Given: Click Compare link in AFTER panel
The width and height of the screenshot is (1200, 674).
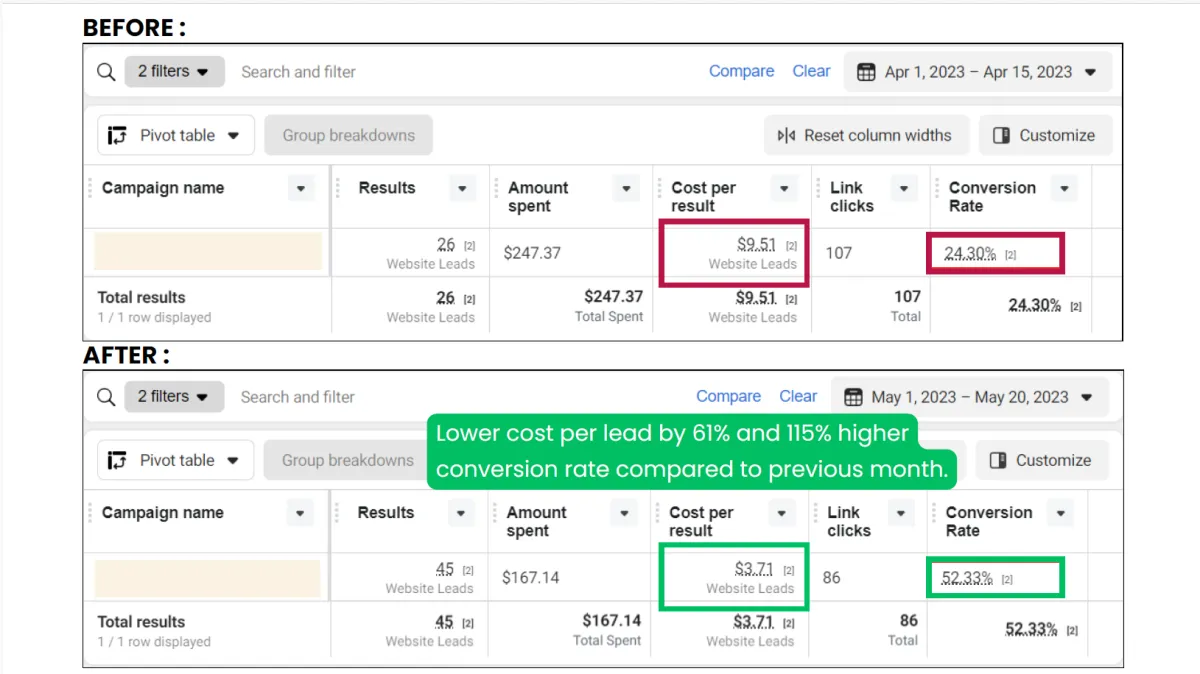Looking at the screenshot, I should [x=728, y=396].
